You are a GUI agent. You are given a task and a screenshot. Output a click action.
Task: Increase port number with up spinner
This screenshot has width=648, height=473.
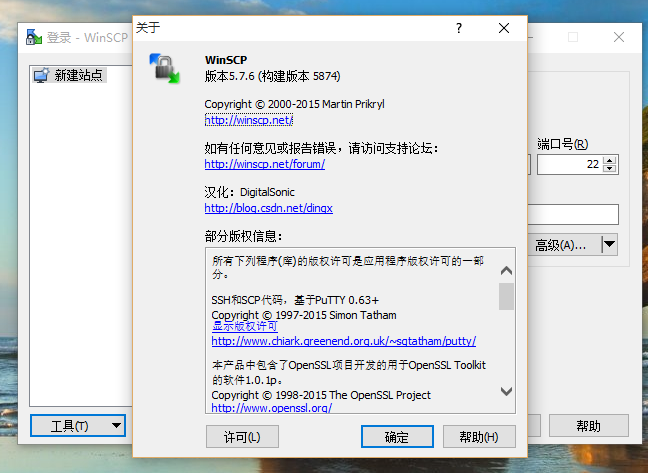click(x=610, y=159)
